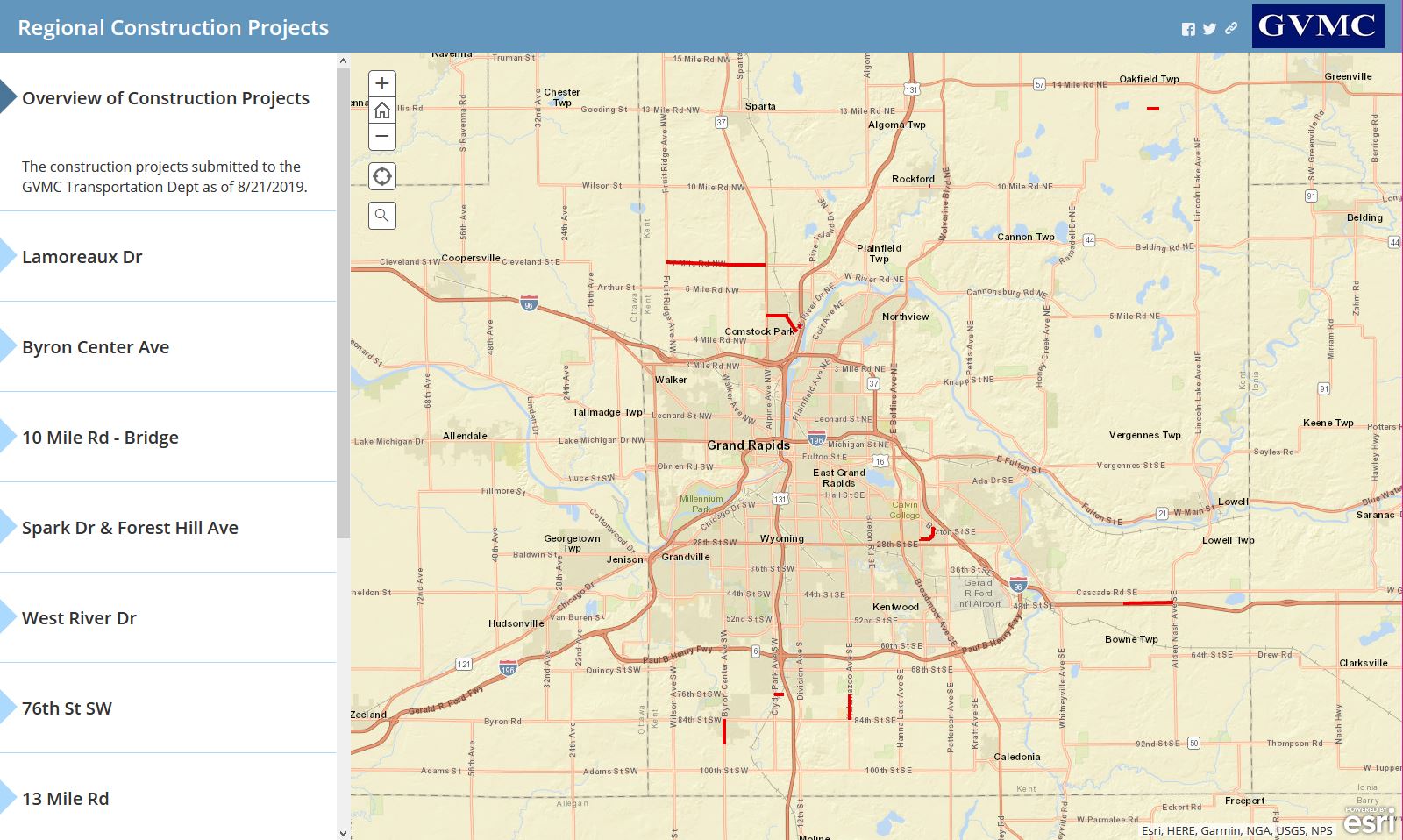Viewport: 1403px width, 840px height.
Task: Click the red 10 Mile Rd construction line
Action: pos(716,263)
